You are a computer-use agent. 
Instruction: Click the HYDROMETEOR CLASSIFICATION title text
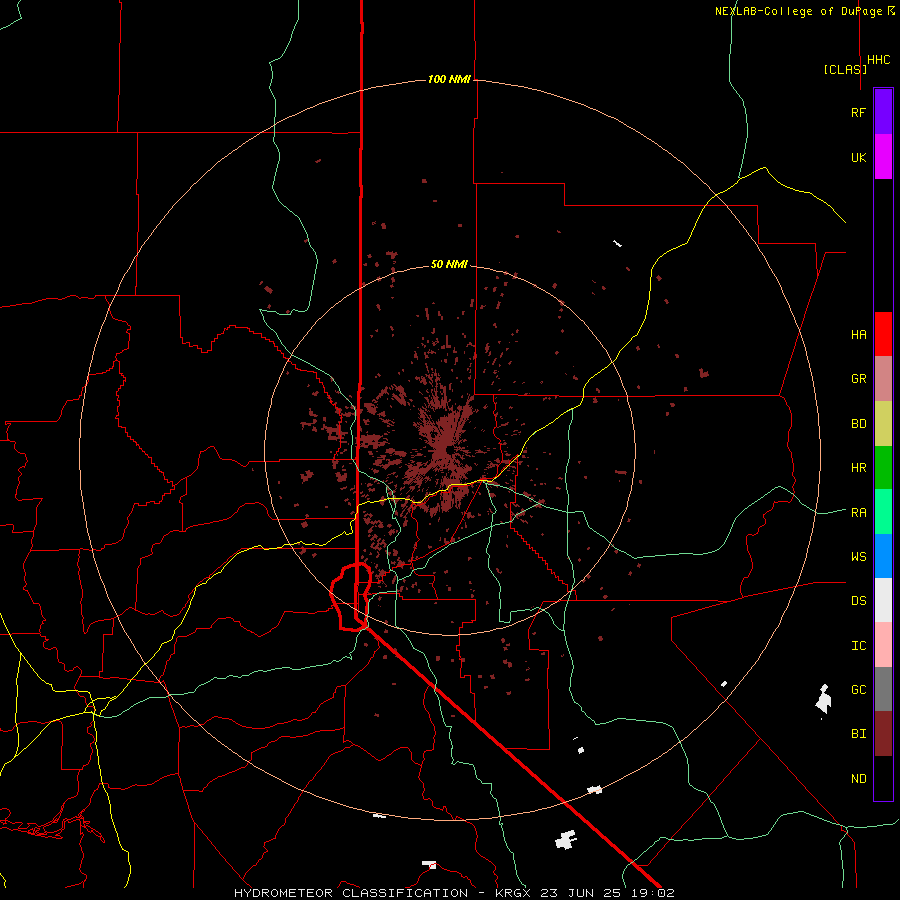[351, 893]
